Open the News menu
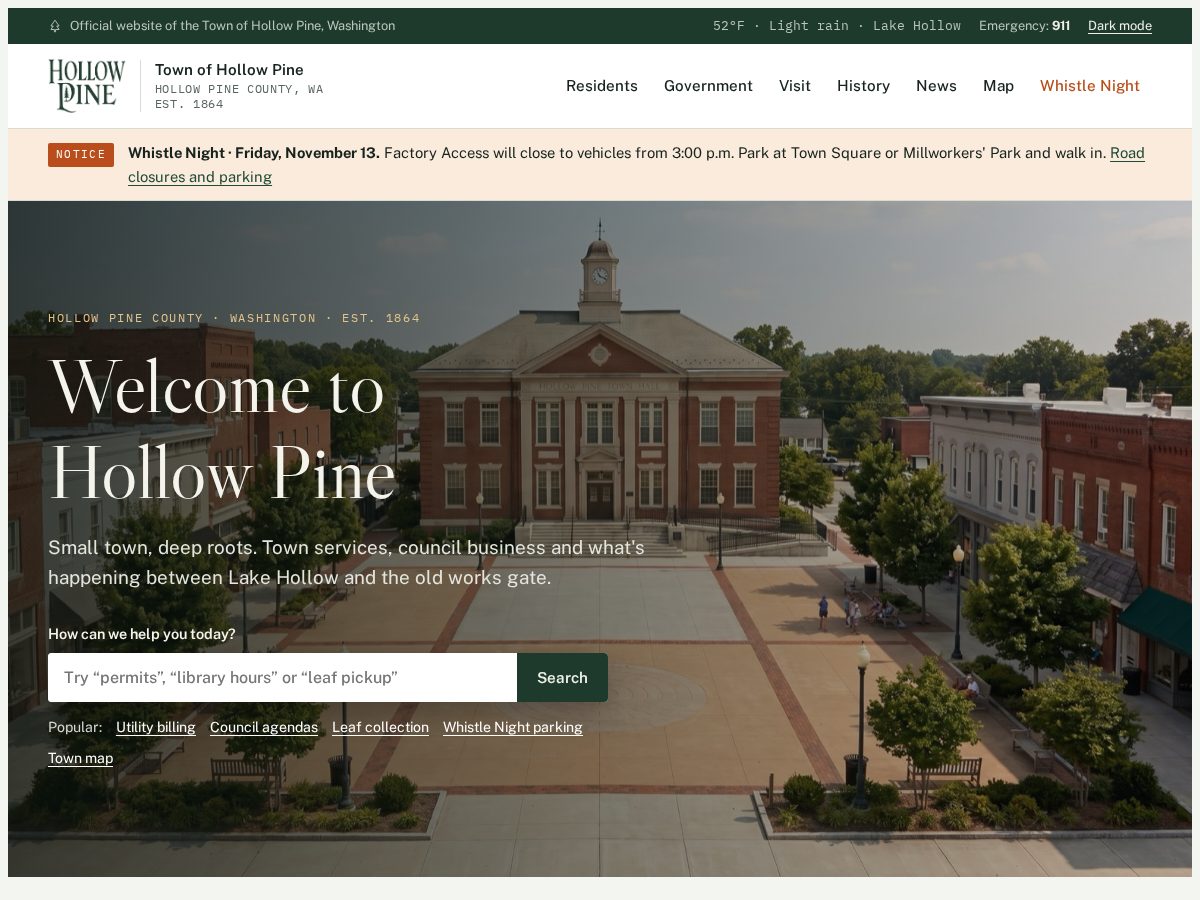Image resolution: width=1200 pixels, height=900 pixels. tap(936, 86)
